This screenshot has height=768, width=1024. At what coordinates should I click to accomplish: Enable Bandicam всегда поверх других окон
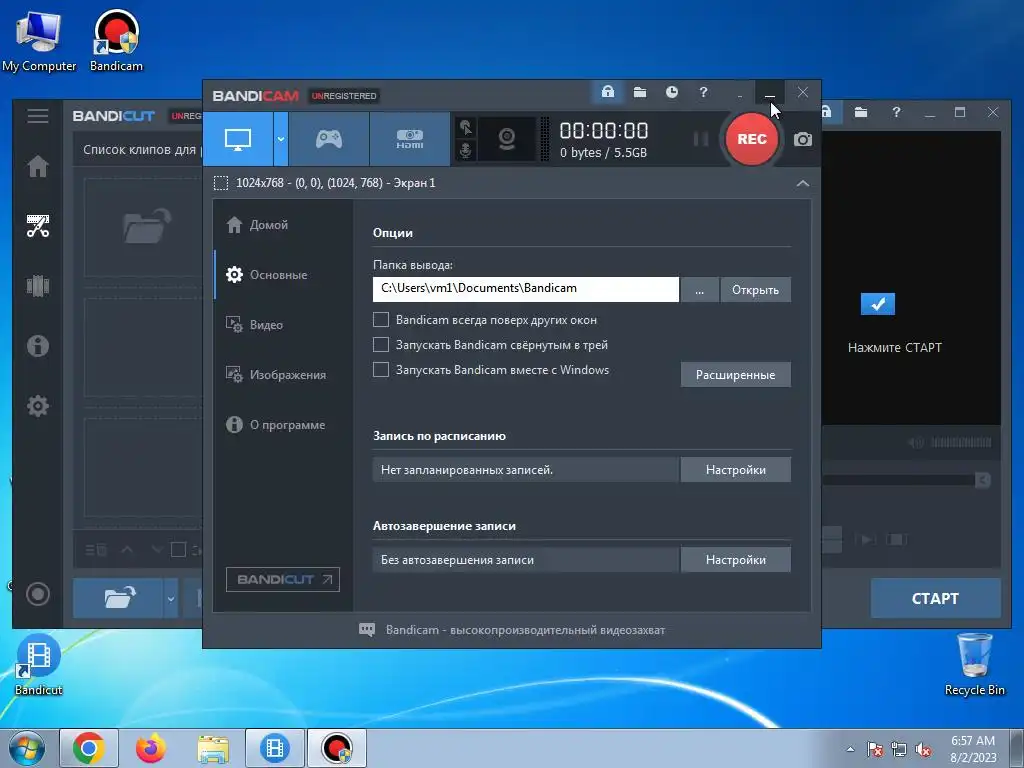[381, 320]
